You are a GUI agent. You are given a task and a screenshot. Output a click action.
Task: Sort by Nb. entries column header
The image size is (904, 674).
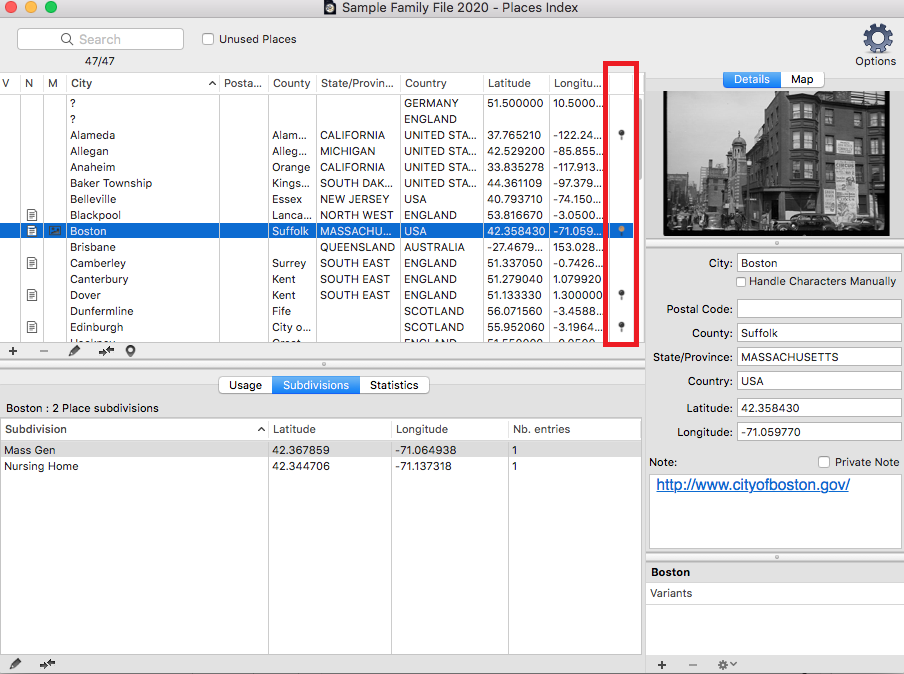[x=574, y=429]
